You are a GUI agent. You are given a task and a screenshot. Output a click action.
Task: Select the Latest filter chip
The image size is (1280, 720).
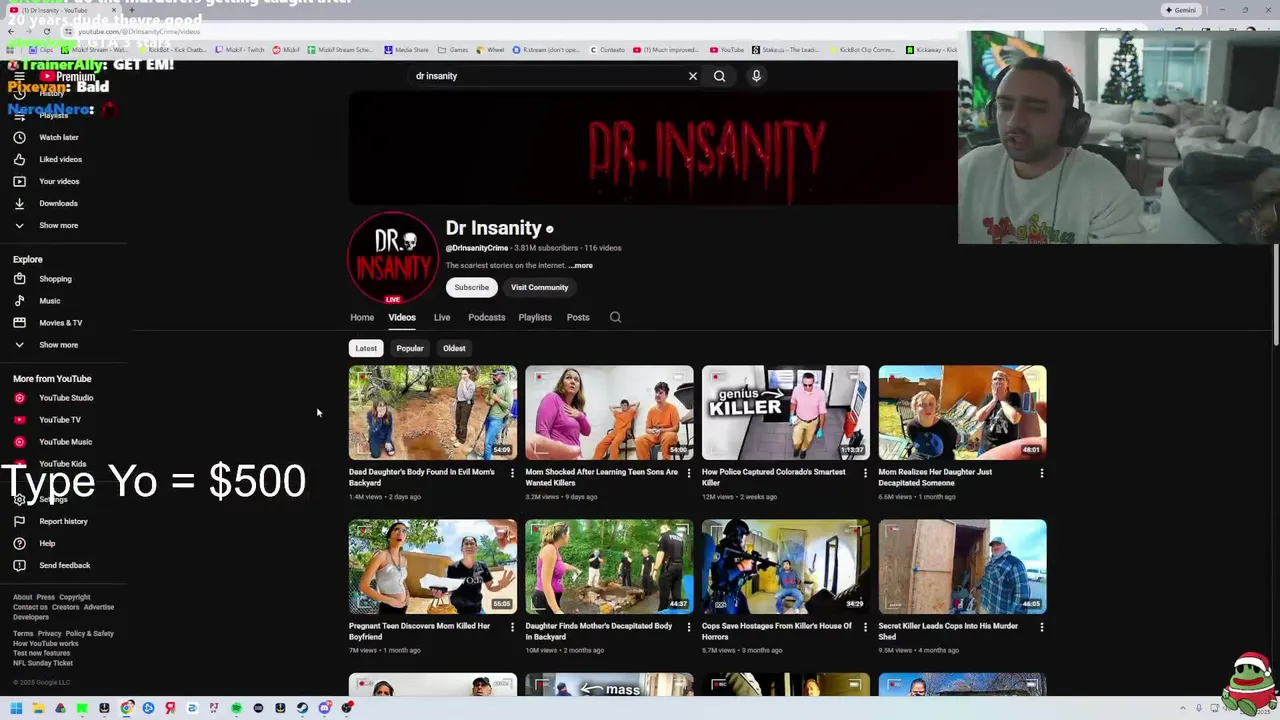[x=366, y=348]
